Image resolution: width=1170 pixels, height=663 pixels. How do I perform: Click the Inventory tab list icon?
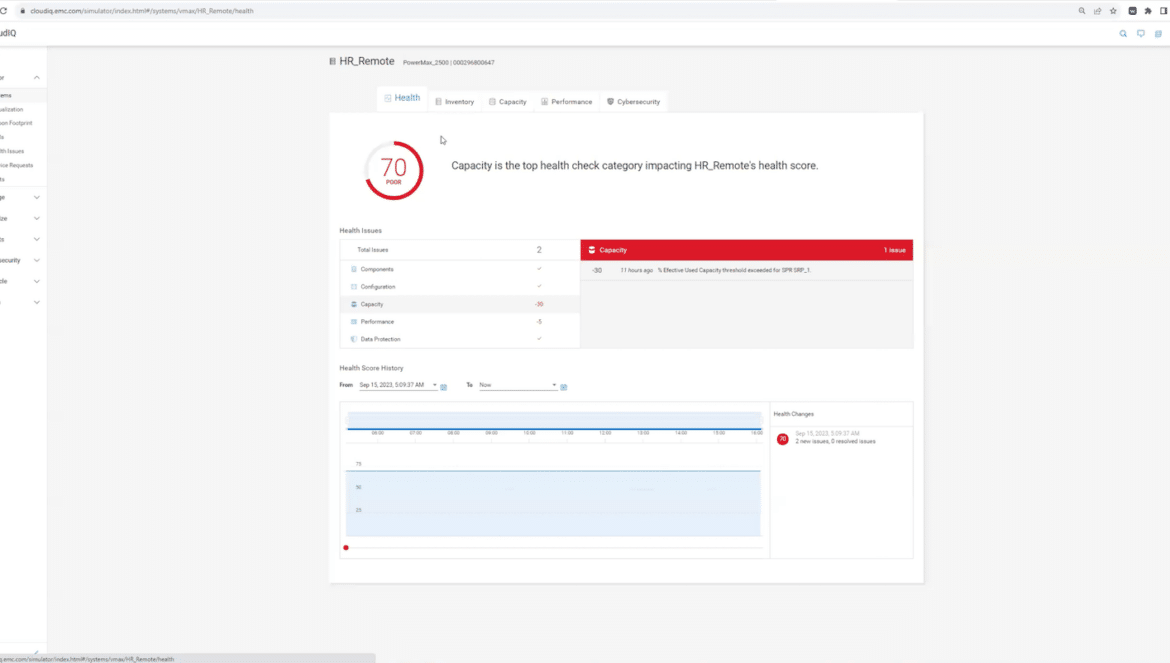[x=439, y=101]
